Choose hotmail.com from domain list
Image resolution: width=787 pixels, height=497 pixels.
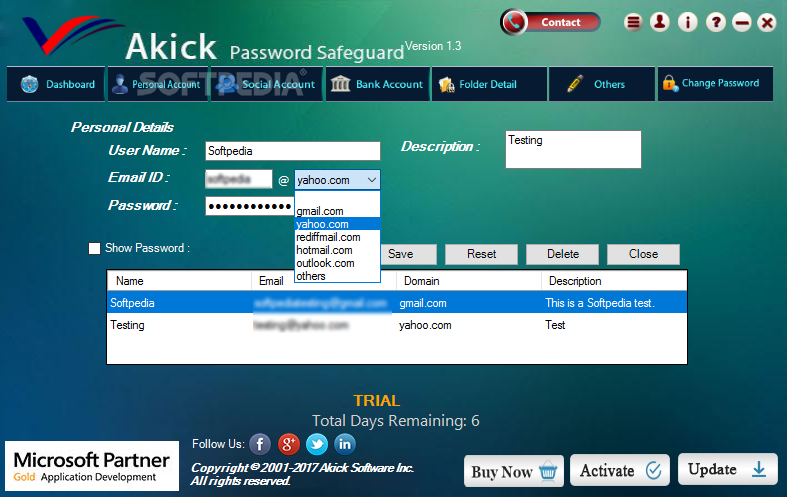pos(337,250)
